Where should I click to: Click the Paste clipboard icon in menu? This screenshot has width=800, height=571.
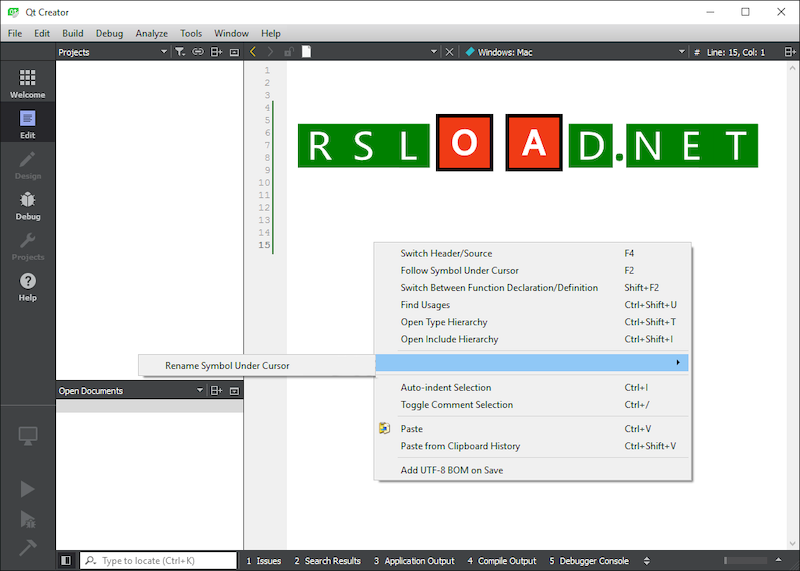coord(384,428)
